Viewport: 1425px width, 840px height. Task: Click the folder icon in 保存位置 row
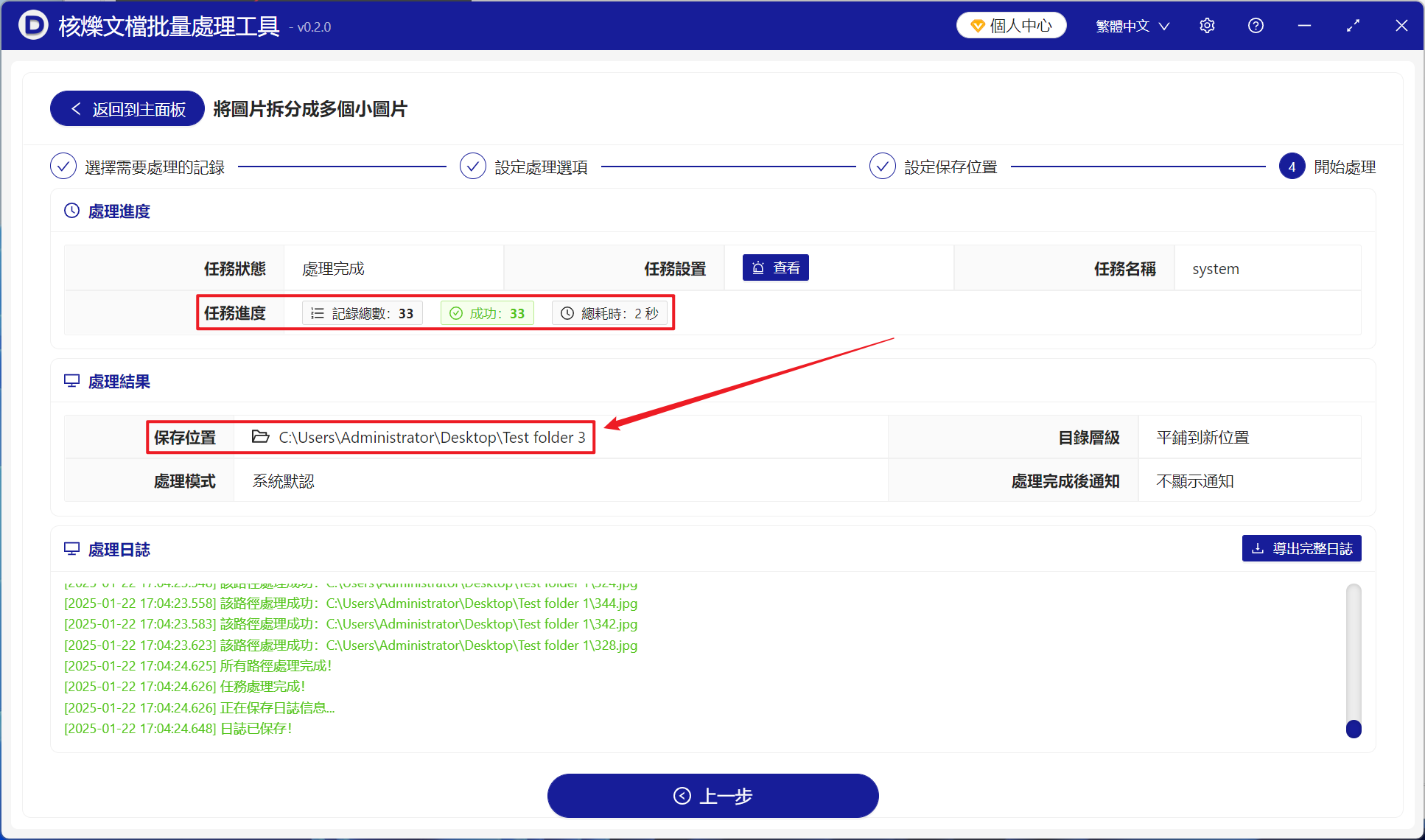(260, 436)
